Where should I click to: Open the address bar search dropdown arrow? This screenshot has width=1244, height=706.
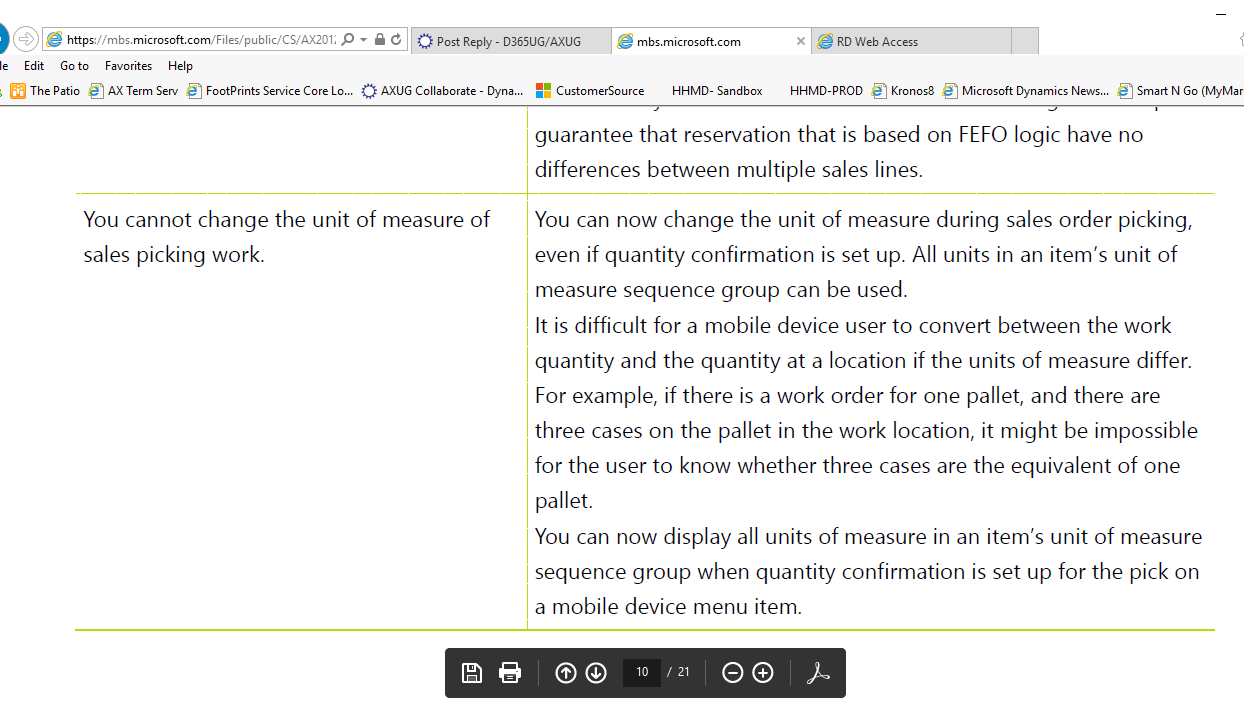[363, 40]
